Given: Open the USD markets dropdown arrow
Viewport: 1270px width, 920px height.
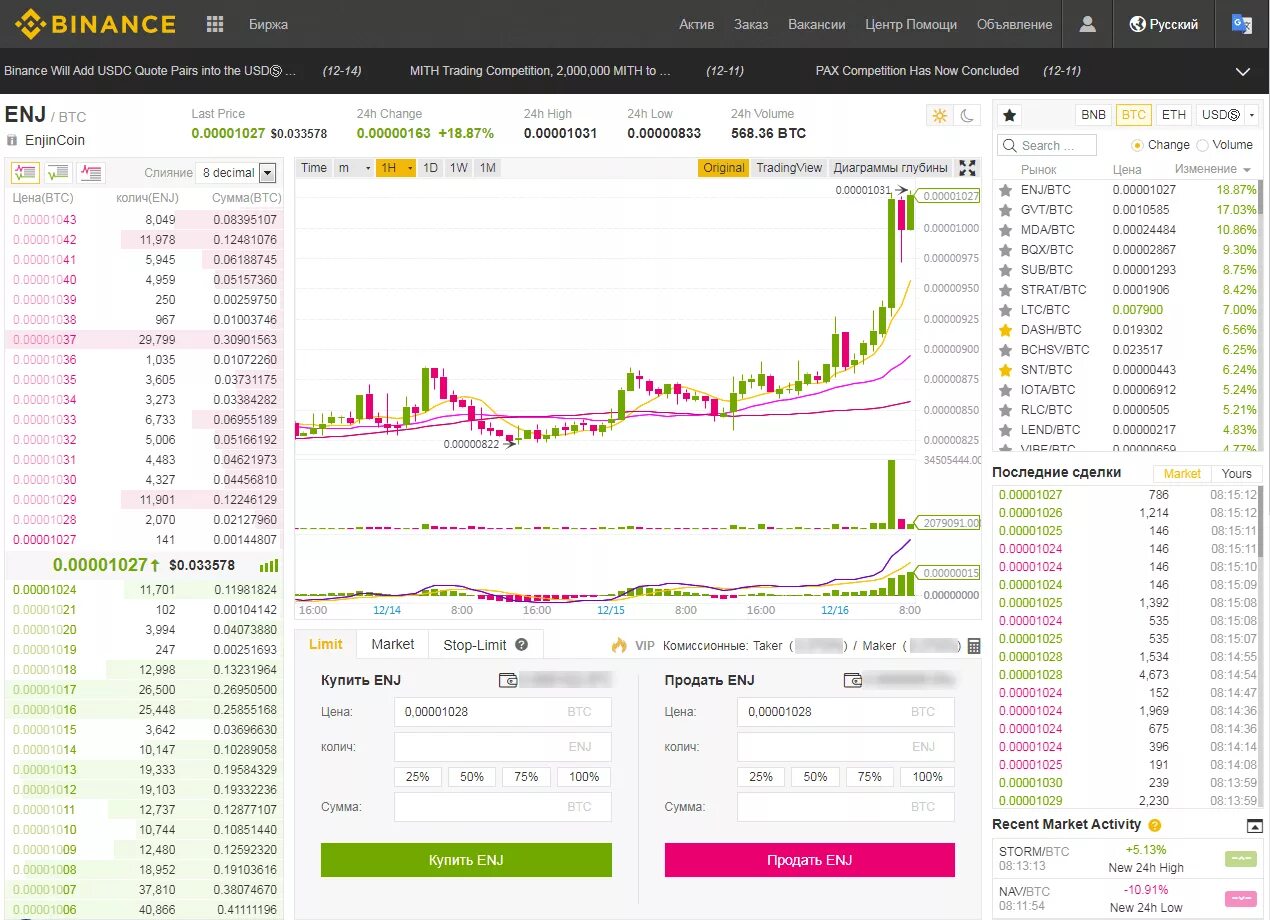Looking at the screenshot, I should [x=1252, y=115].
